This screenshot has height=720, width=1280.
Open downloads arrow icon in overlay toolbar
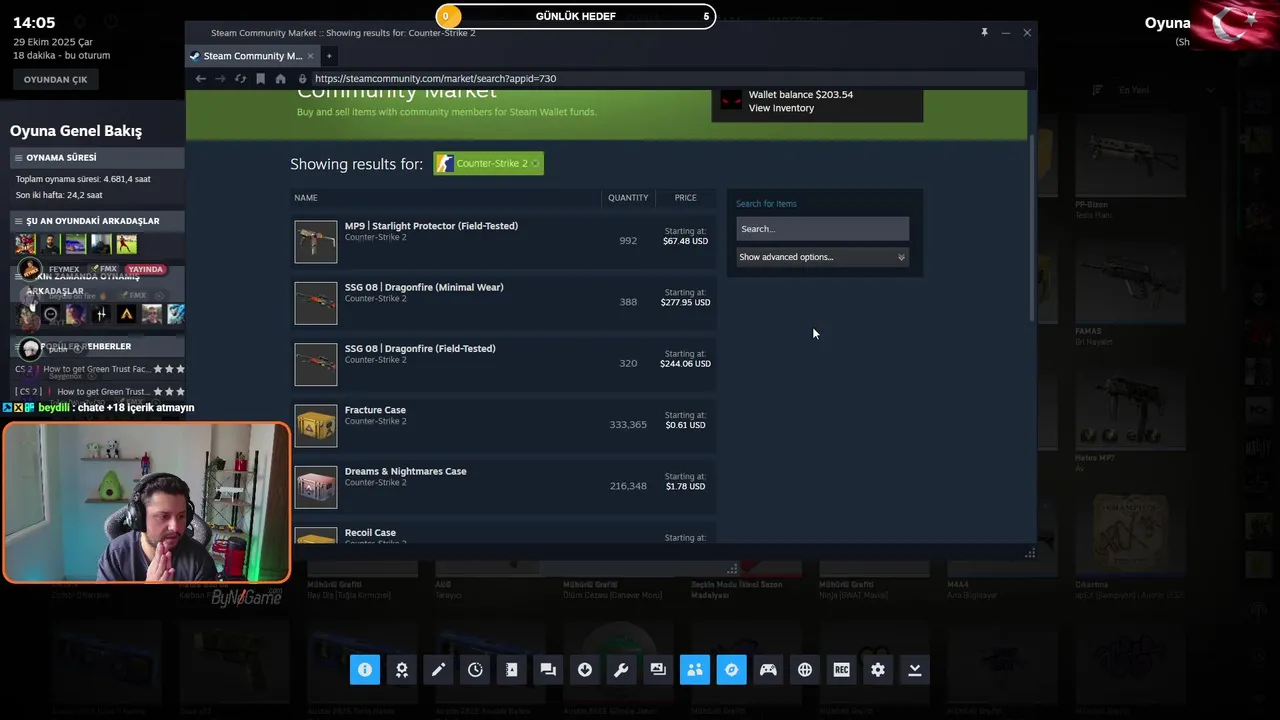click(585, 670)
